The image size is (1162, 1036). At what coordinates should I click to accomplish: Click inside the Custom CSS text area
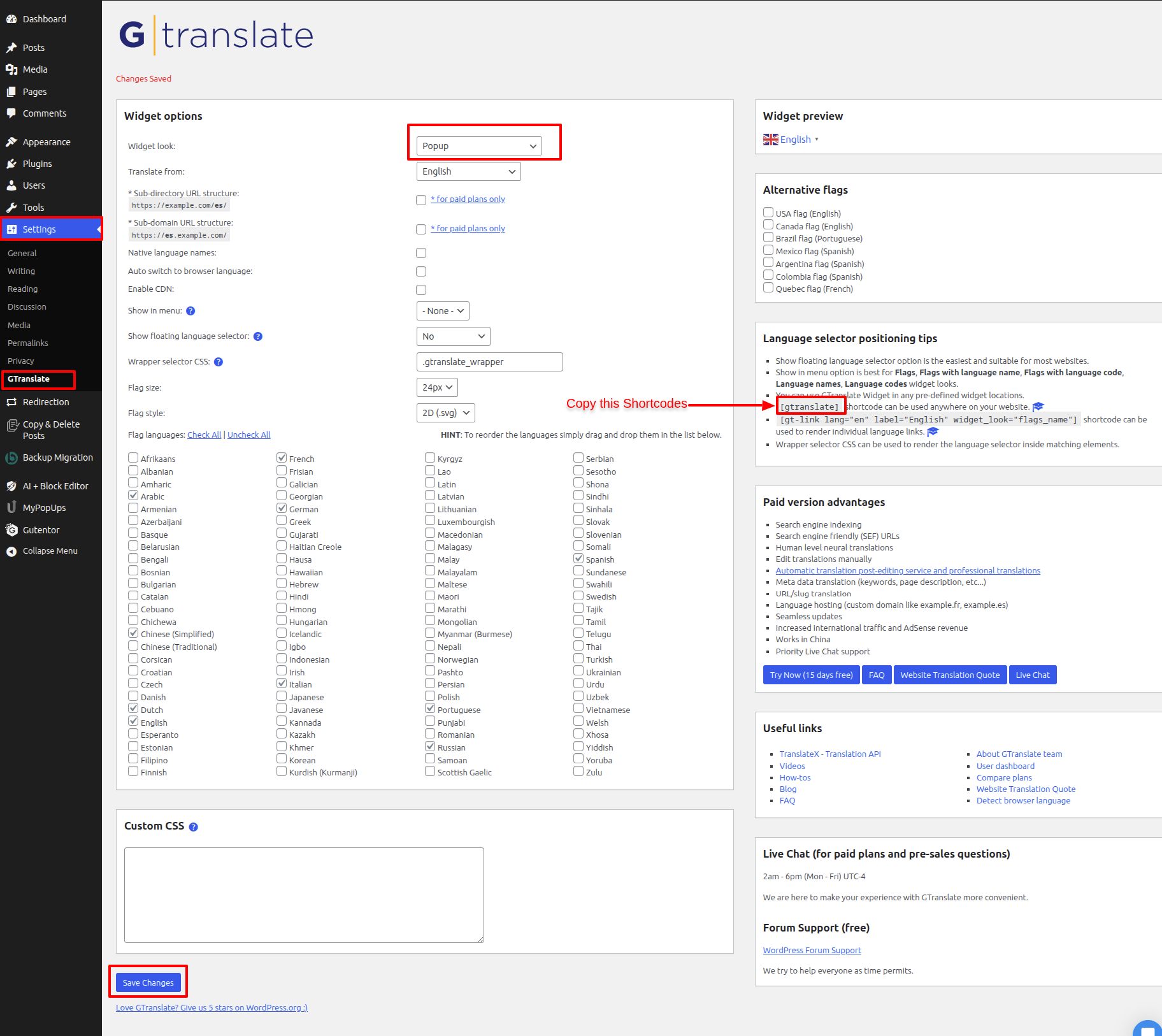(304, 895)
